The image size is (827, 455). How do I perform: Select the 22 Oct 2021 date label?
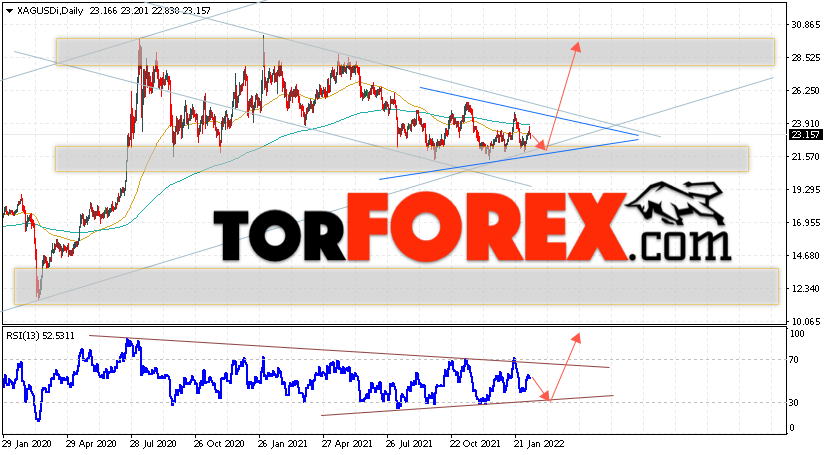tap(475, 443)
